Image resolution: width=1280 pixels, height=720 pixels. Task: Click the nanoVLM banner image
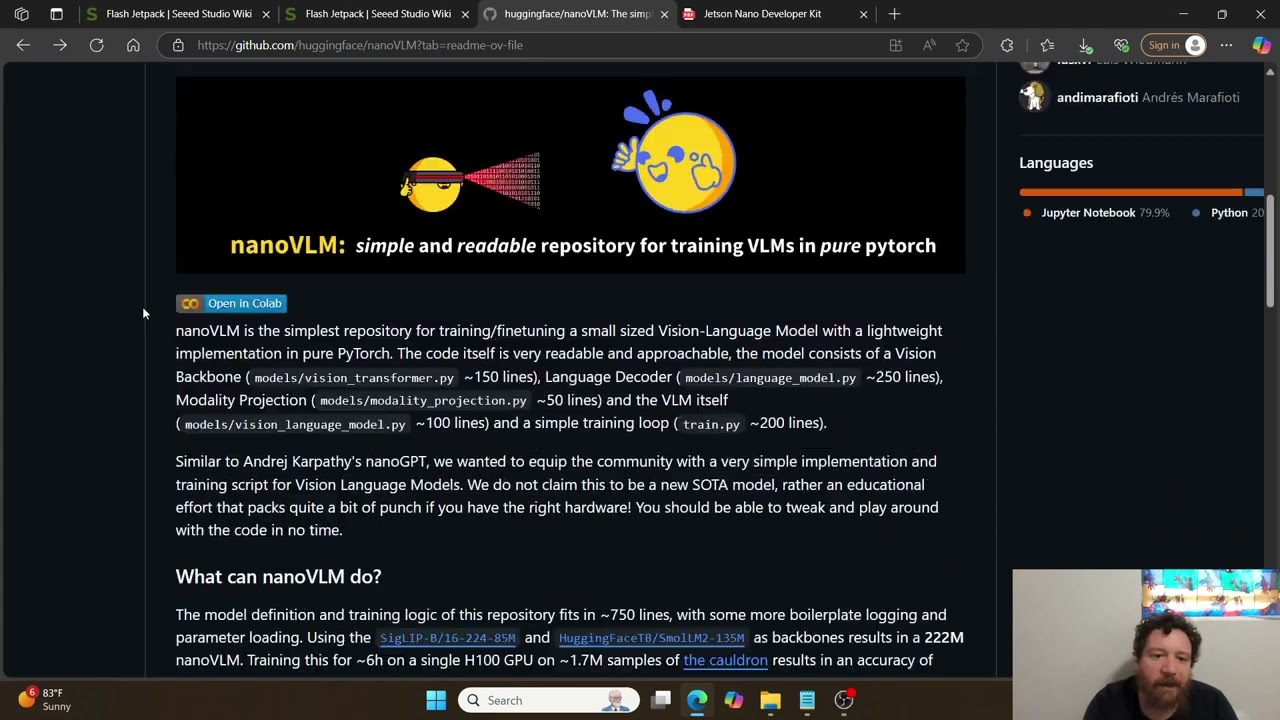570,175
